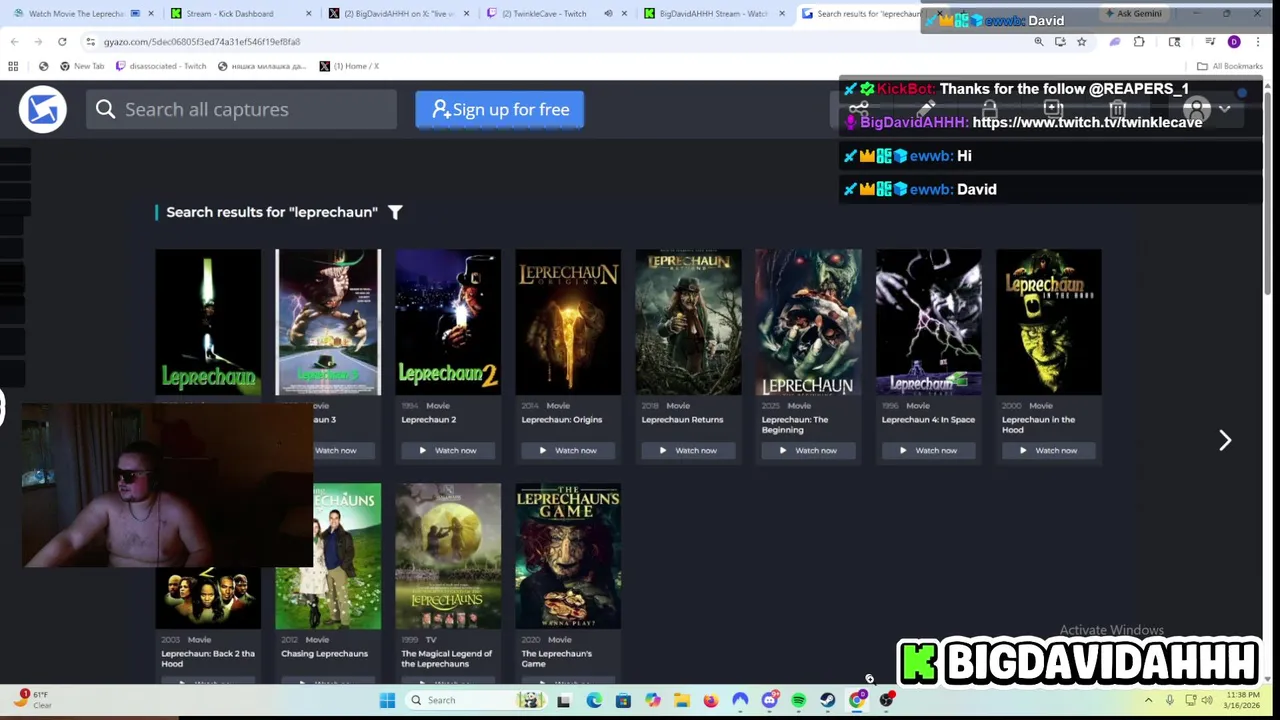Open the Leprechaun Origins poster thumbnail
1280x720 pixels.
568,322
